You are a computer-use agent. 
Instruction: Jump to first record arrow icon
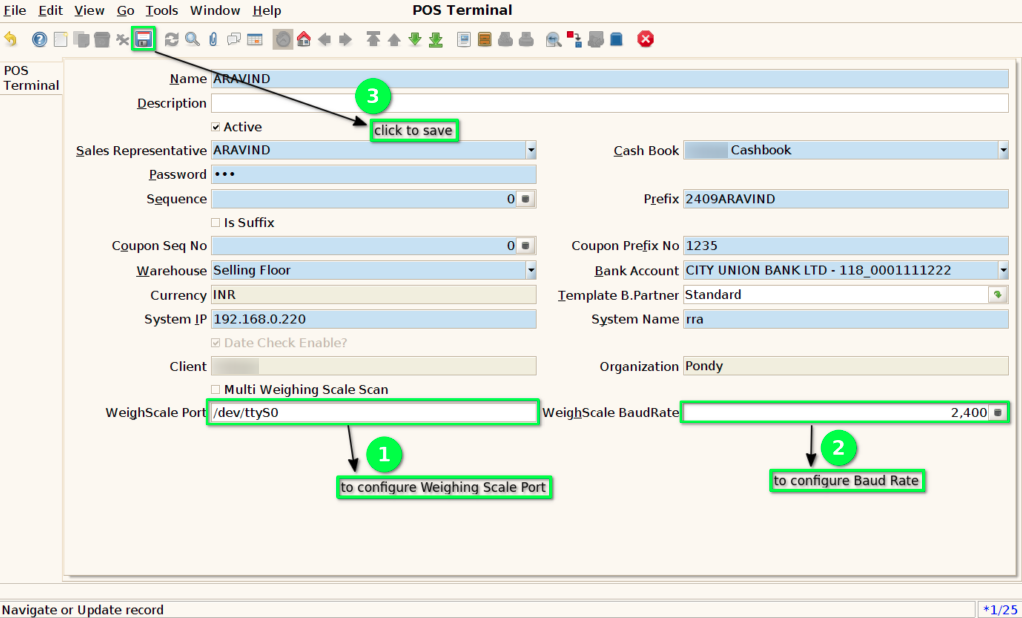coord(373,39)
